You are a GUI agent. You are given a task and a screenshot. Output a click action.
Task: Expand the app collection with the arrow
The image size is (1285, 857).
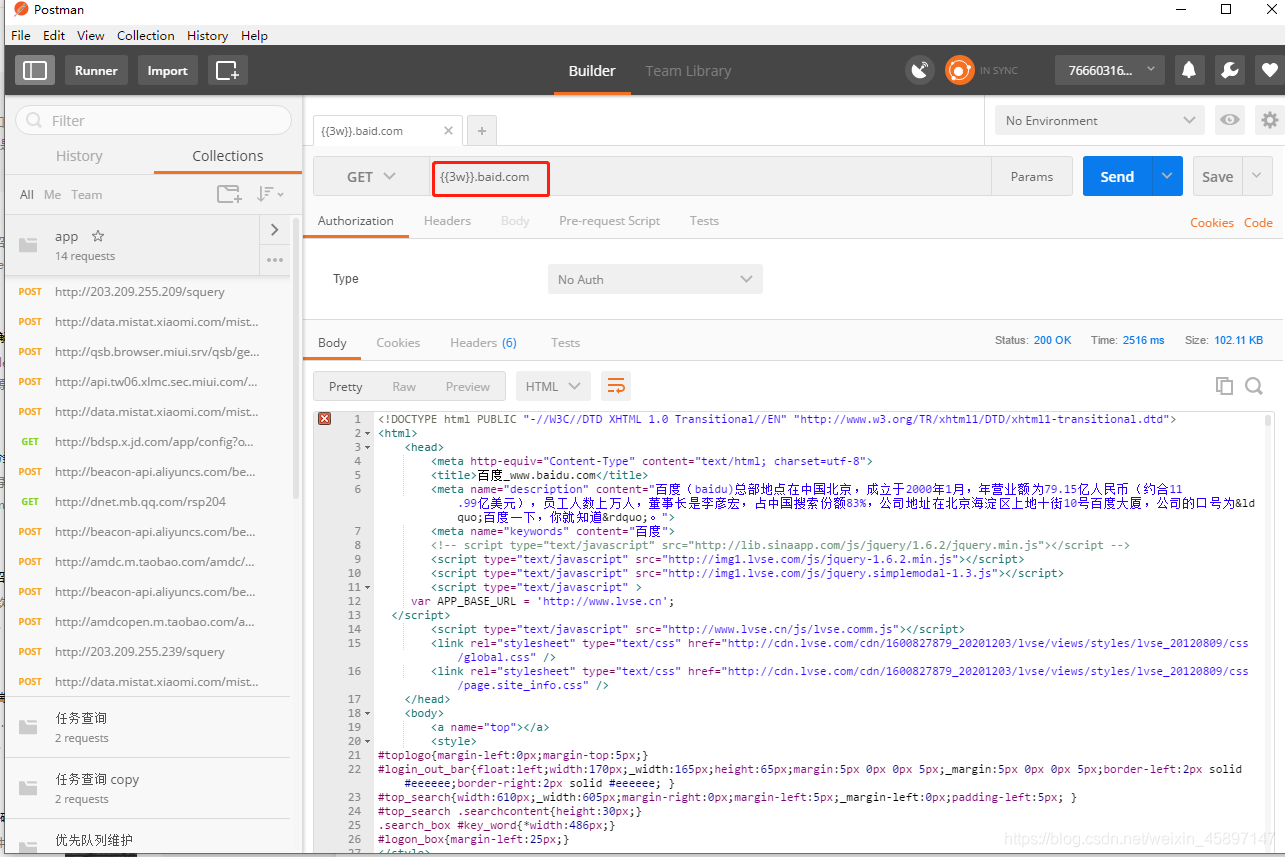tap(275, 230)
